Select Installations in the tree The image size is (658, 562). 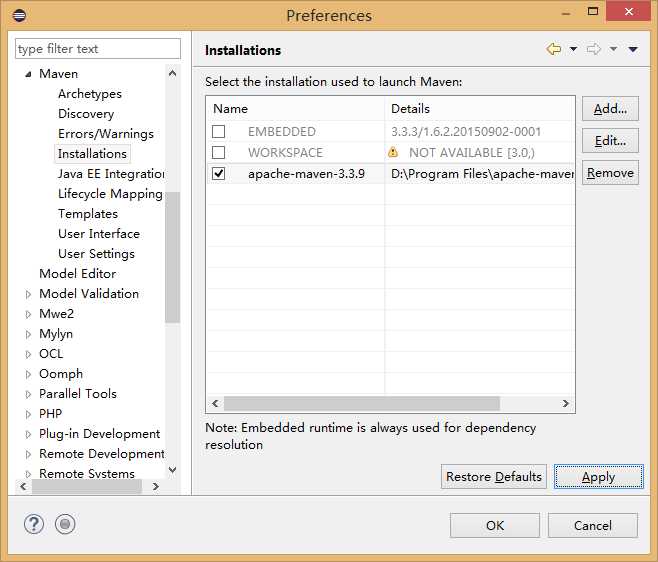(92, 154)
